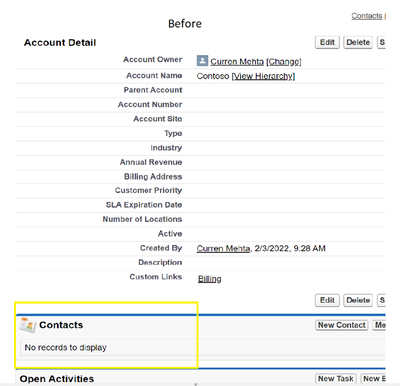Screen dimensions: 400x386
Task: Click the [Change] owner link
Action: [284, 62]
